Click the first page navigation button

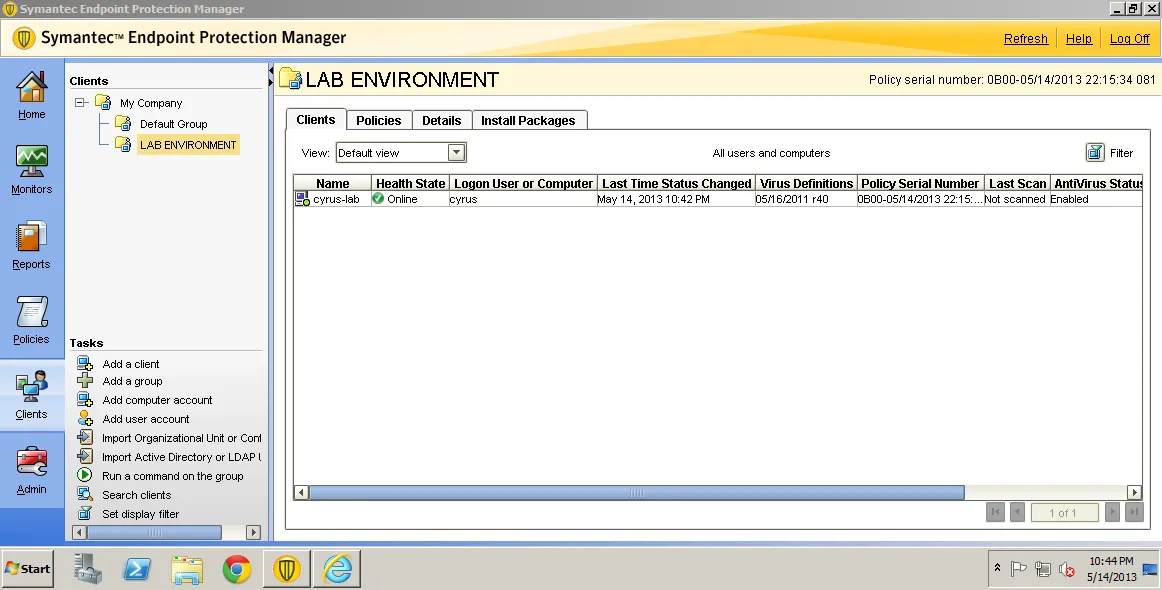click(x=995, y=512)
